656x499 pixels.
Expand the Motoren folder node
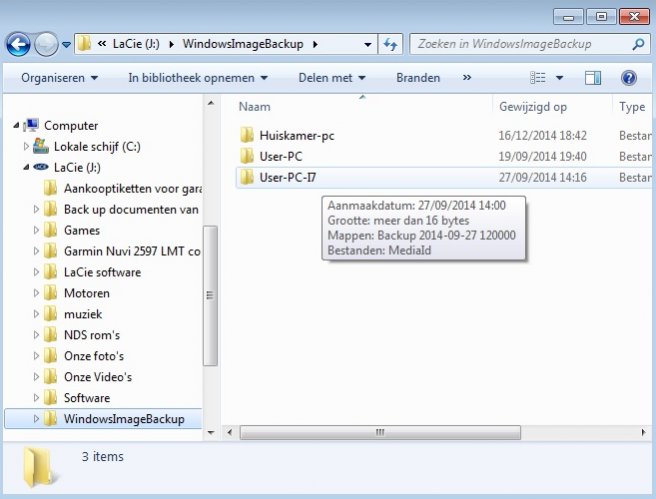(36, 293)
